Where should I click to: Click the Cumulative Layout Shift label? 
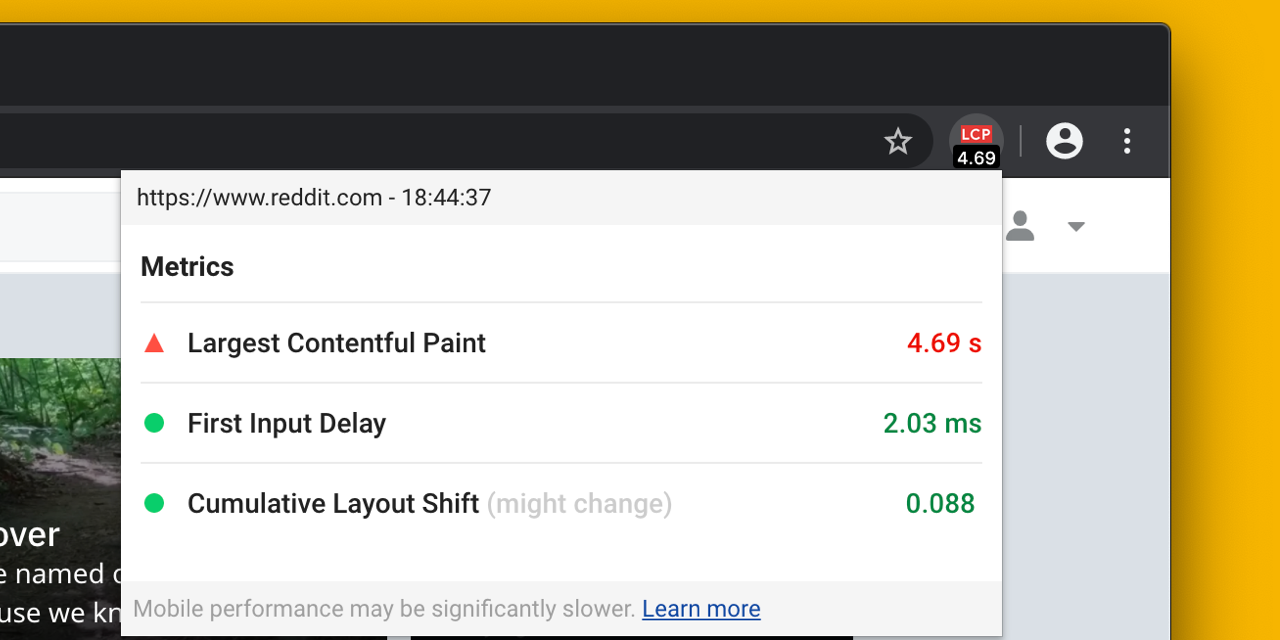(333, 504)
